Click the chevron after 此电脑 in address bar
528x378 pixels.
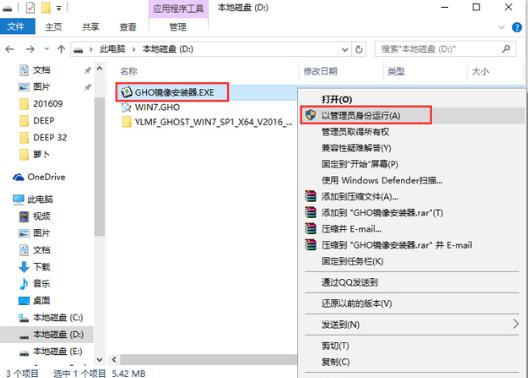(134, 49)
